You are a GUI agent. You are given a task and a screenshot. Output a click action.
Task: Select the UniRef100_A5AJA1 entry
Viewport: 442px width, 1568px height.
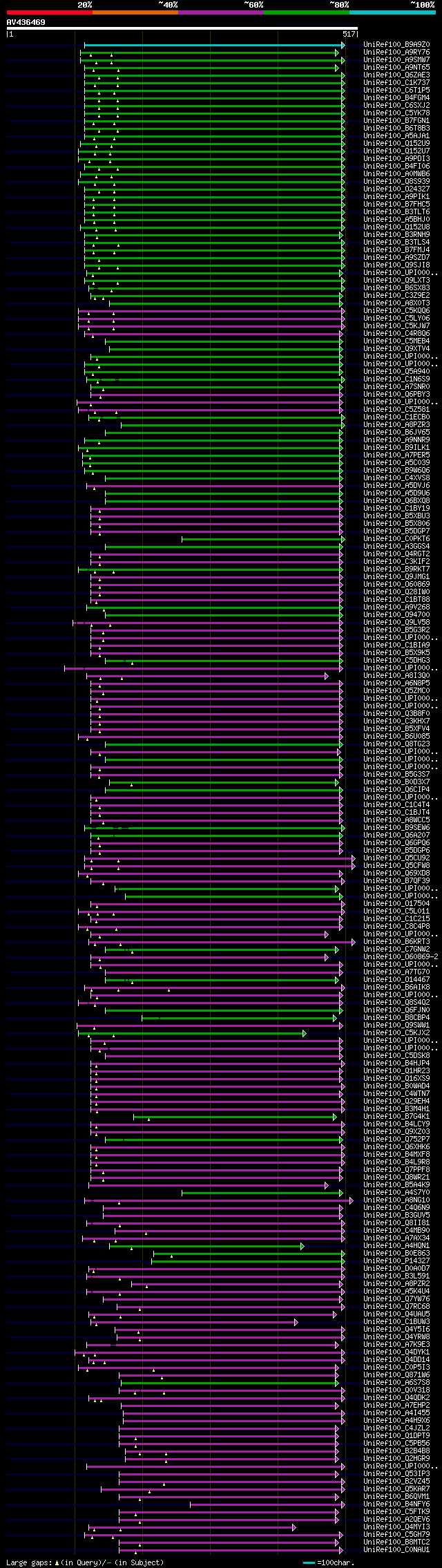click(396, 136)
